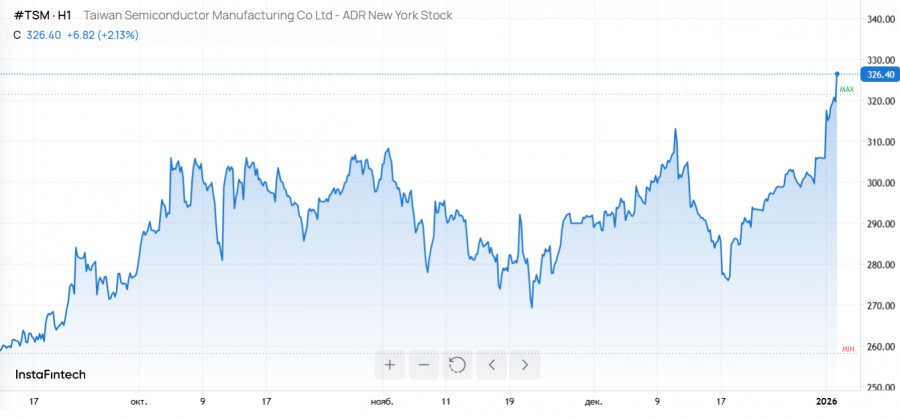Image resolution: width=900 pixels, height=418 pixels.
Task: Reset chart view with circular arrow
Action: pos(457,365)
